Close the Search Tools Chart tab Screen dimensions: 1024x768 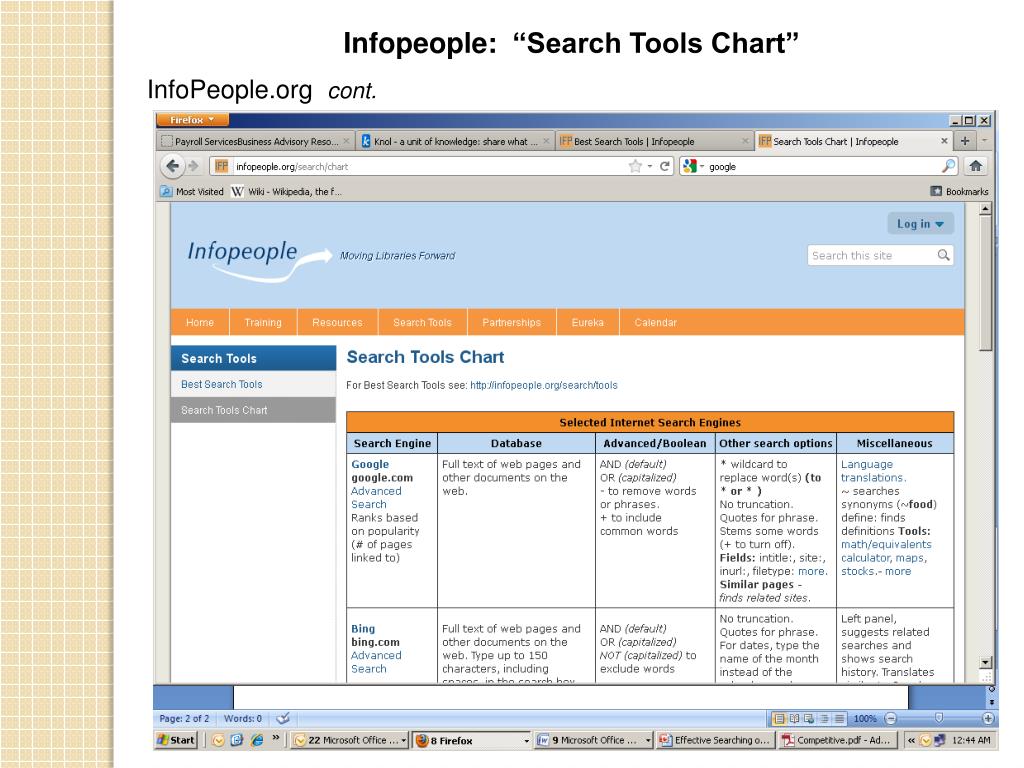pyautogui.click(x=944, y=141)
